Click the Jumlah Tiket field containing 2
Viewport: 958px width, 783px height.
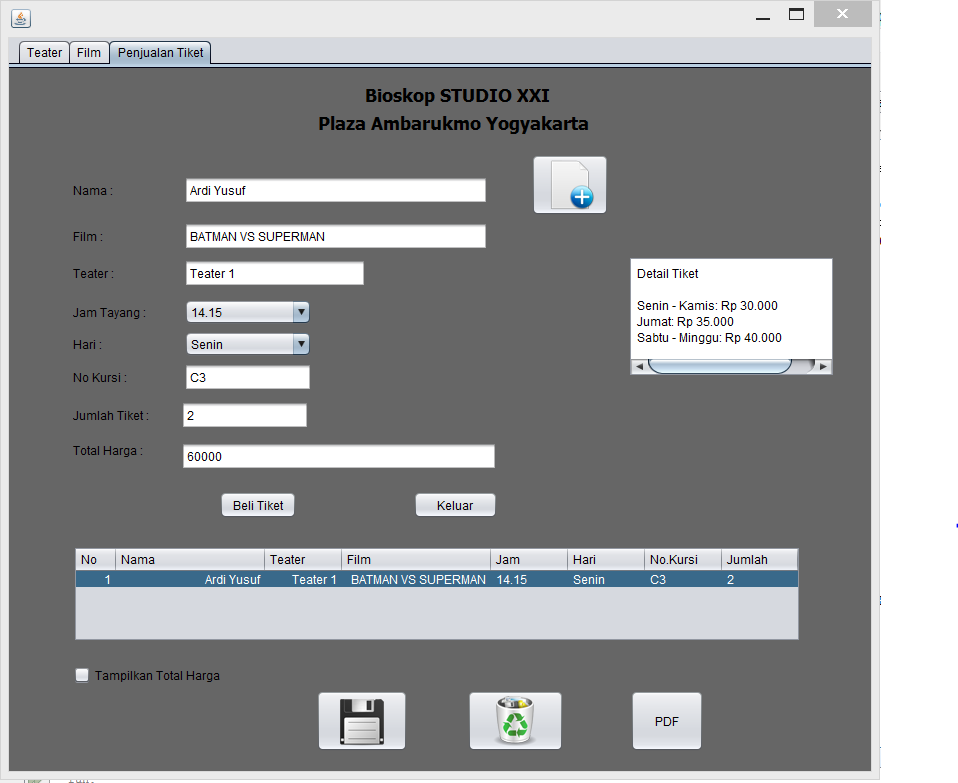tap(244, 415)
